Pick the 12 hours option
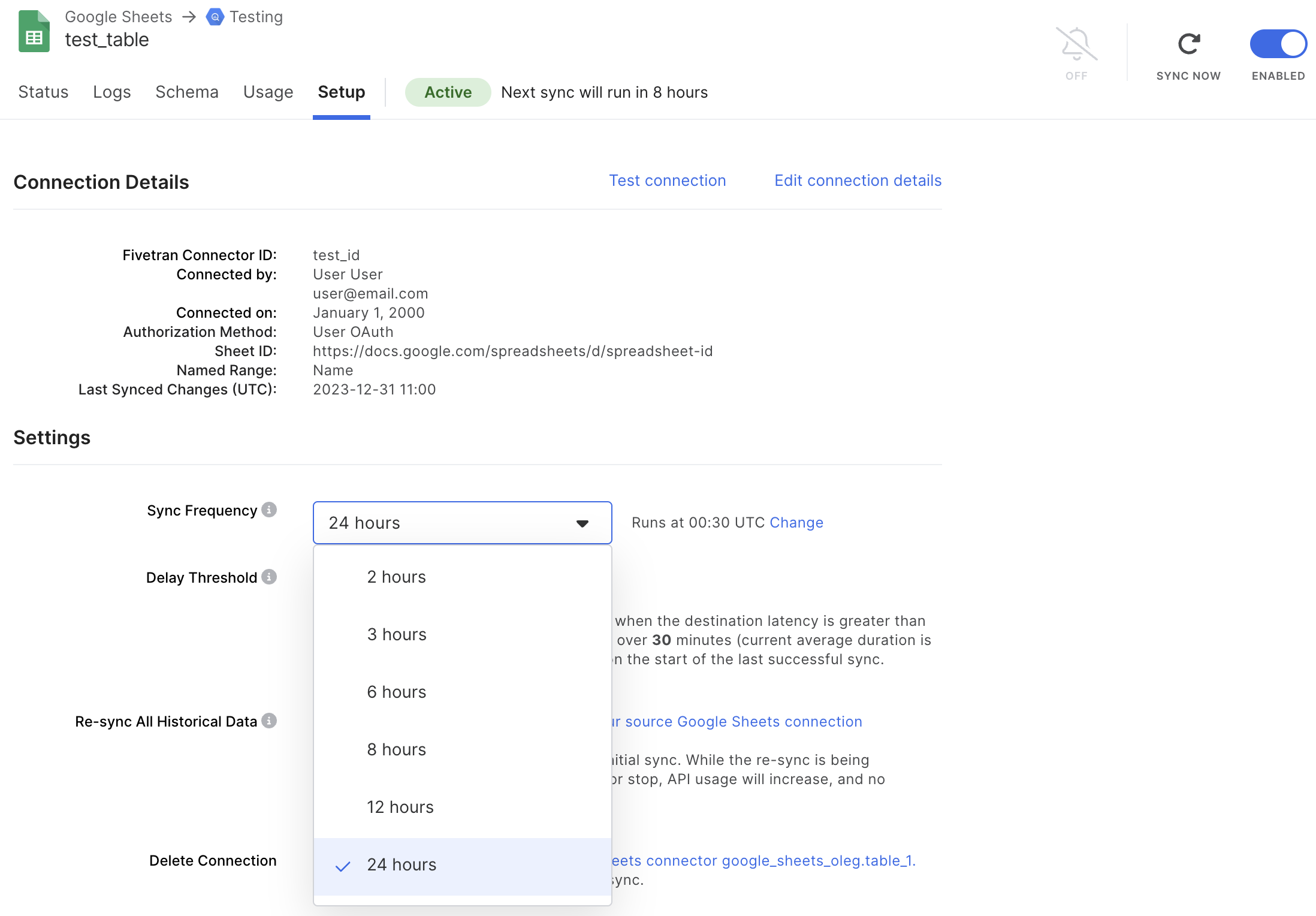Screen dimensions: 1316x916 [x=462, y=807]
